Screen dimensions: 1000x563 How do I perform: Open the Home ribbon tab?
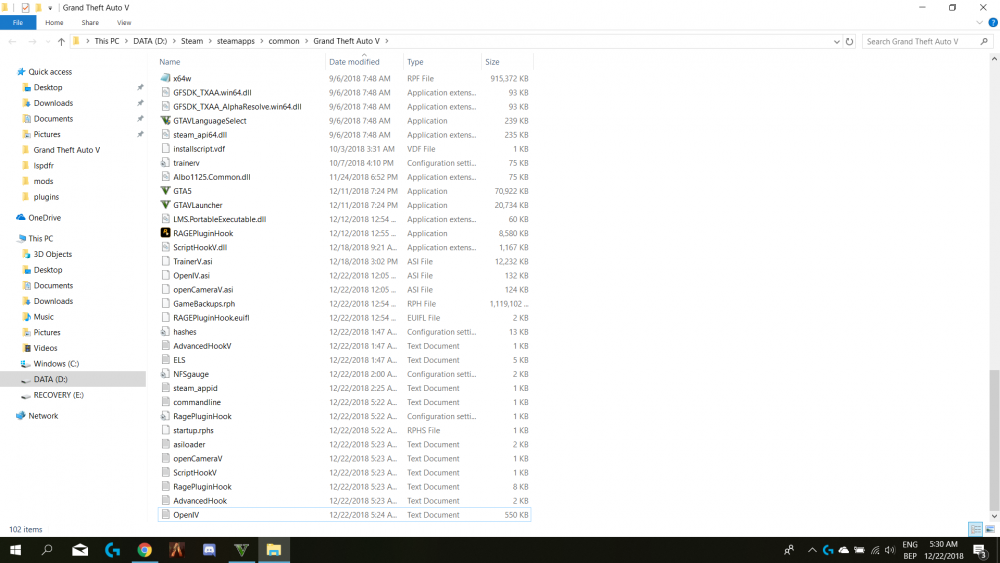click(x=54, y=22)
